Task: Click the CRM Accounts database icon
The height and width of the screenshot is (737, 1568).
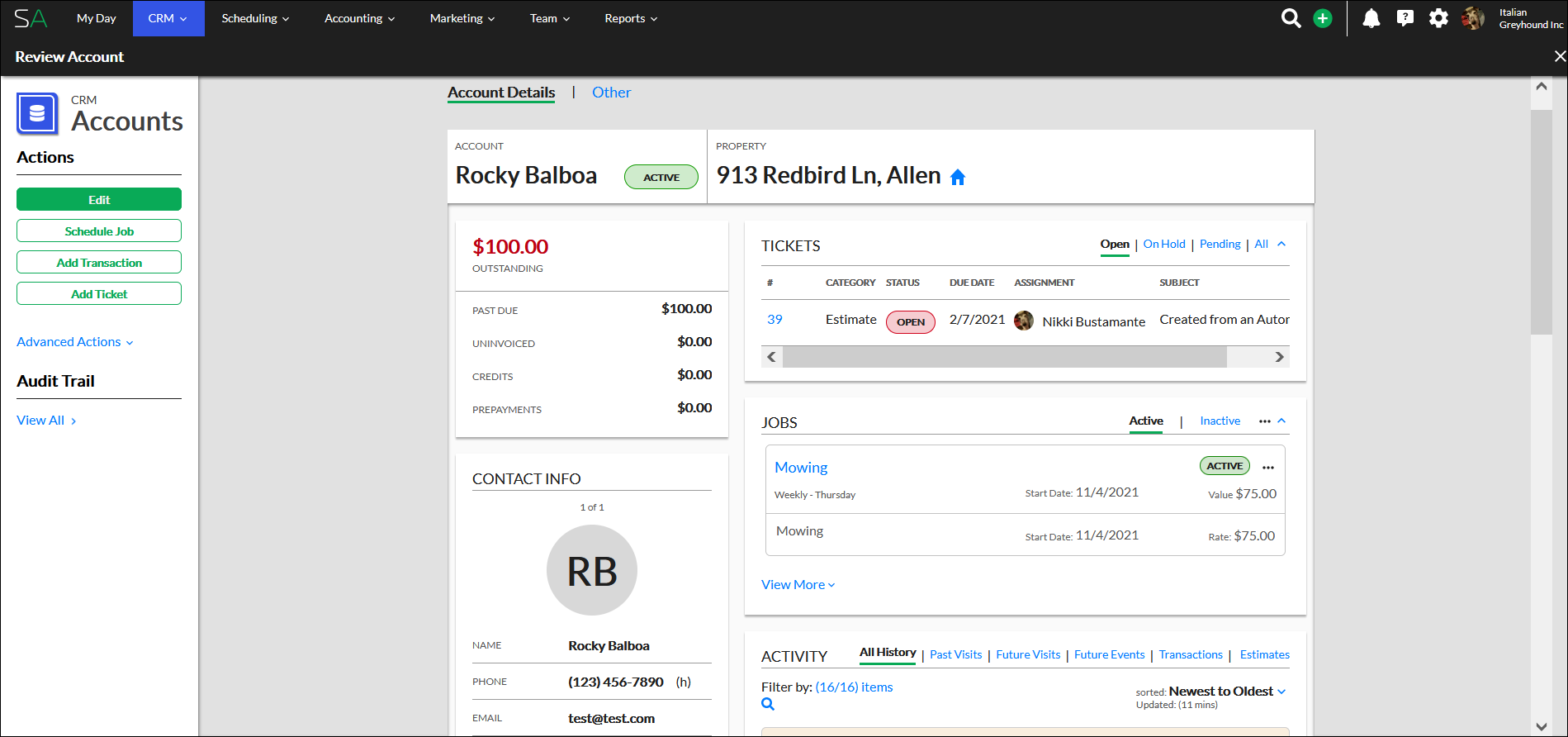Action: click(x=37, y=114)
